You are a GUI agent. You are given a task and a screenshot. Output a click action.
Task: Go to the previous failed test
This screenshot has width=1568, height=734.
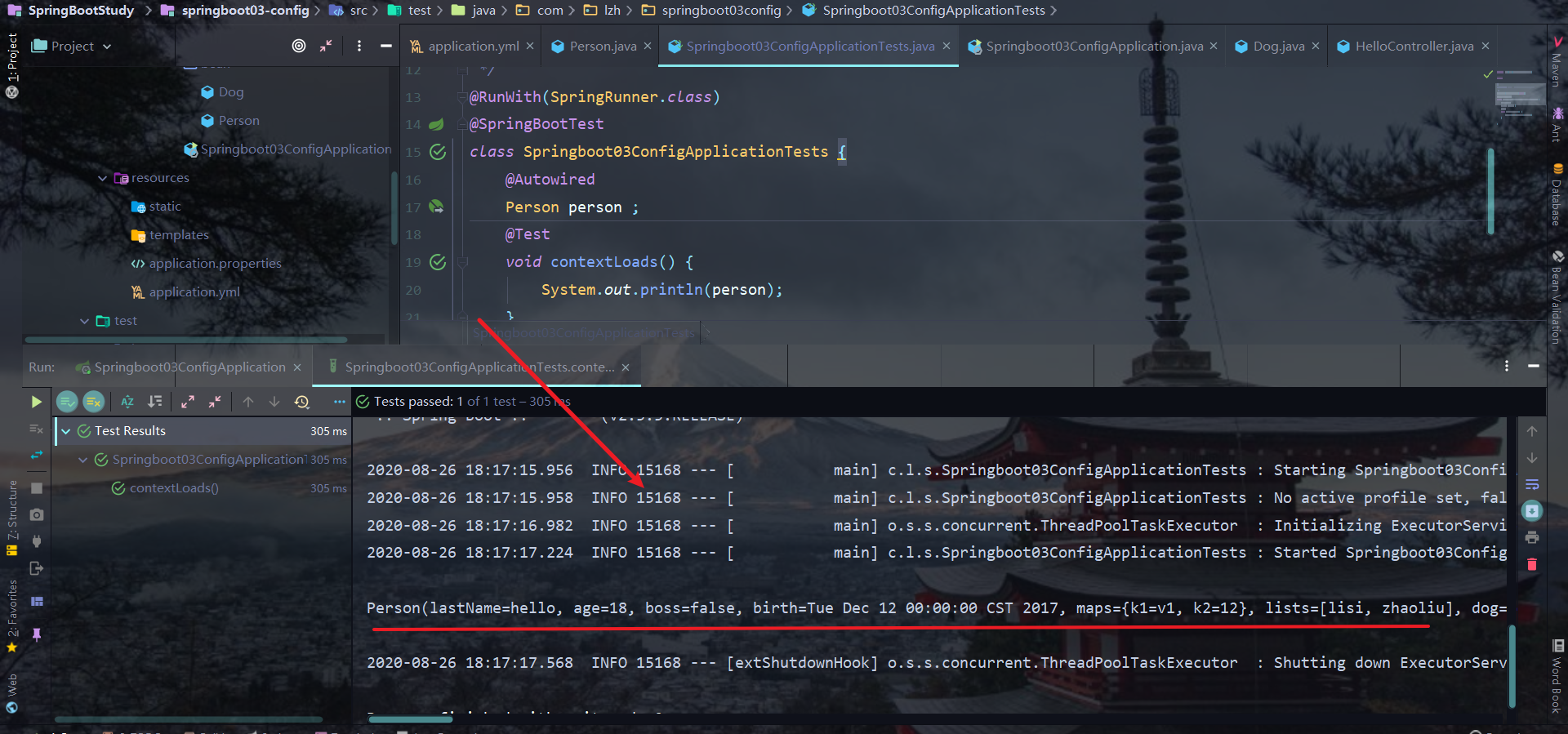point(248,402)
